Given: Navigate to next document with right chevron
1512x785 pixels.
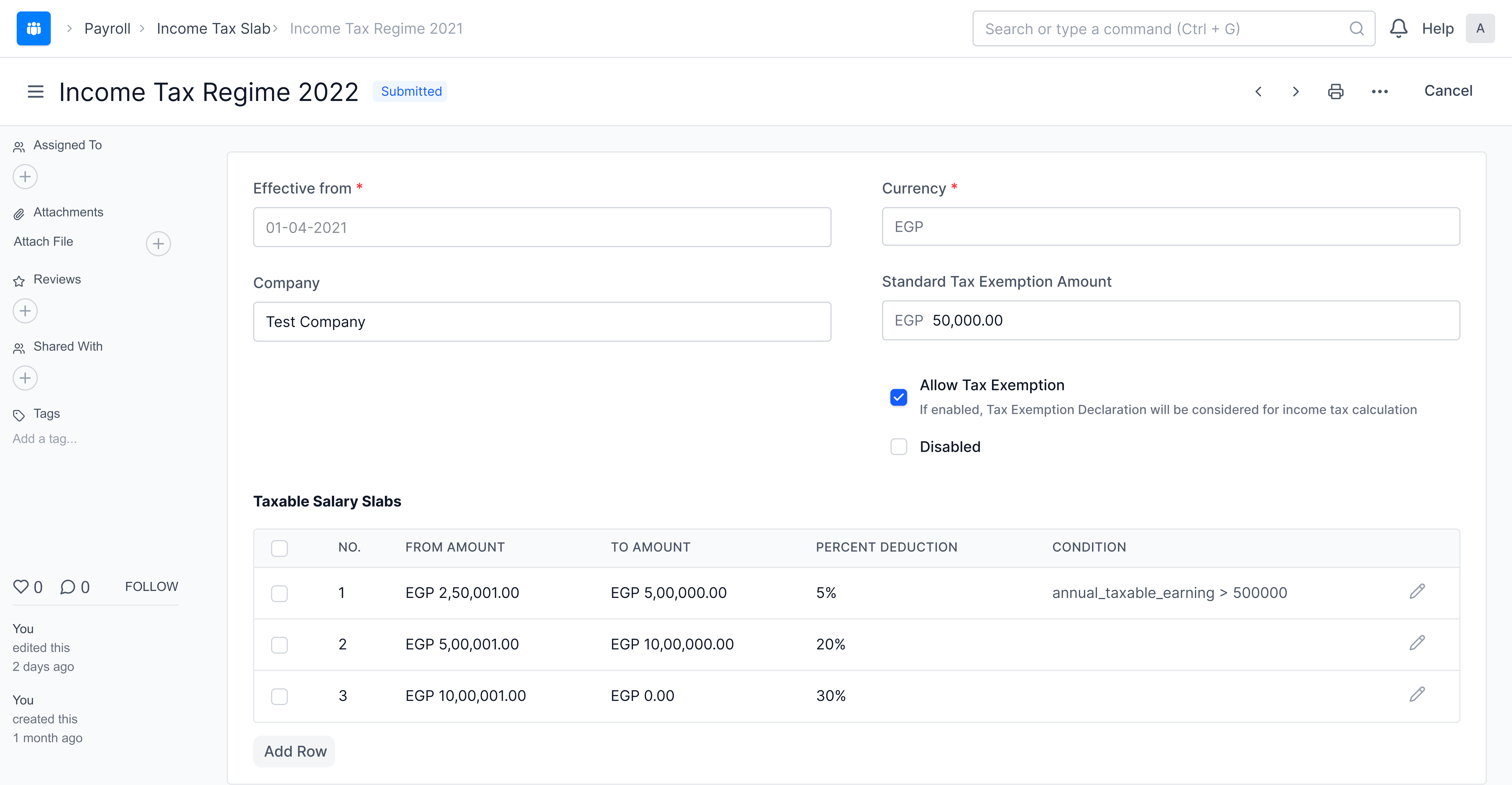Looking at the screenshot, I should 1295,91.
